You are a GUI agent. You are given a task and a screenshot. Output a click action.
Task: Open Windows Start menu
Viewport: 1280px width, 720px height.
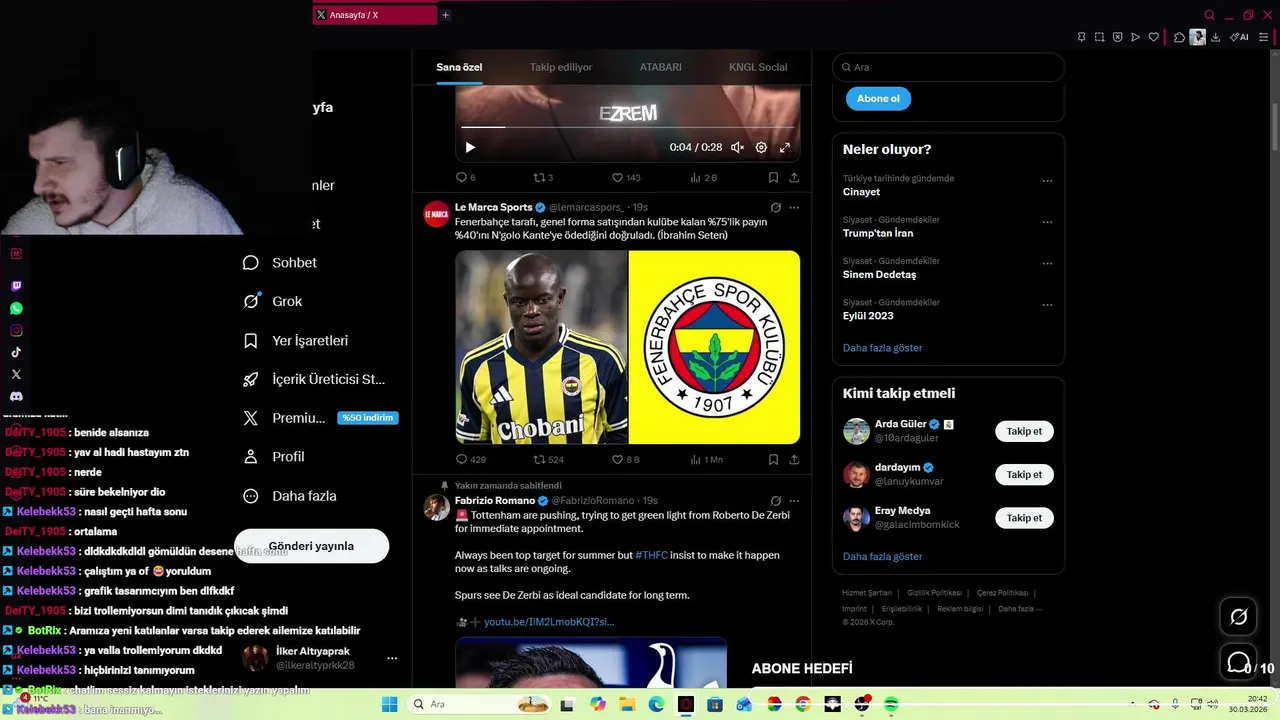click(389, 704)
